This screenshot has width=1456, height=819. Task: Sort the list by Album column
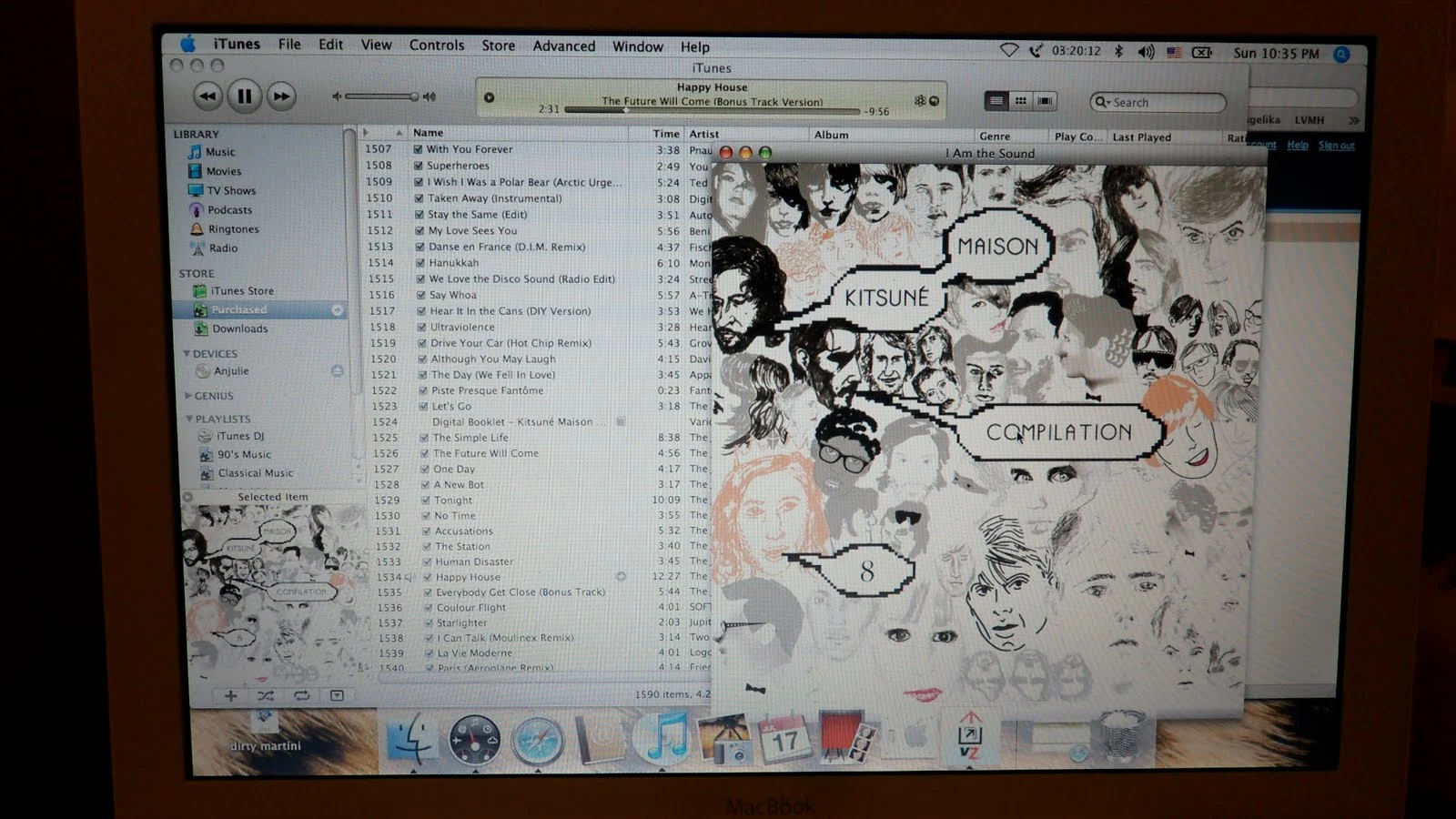tap(892, 136)
